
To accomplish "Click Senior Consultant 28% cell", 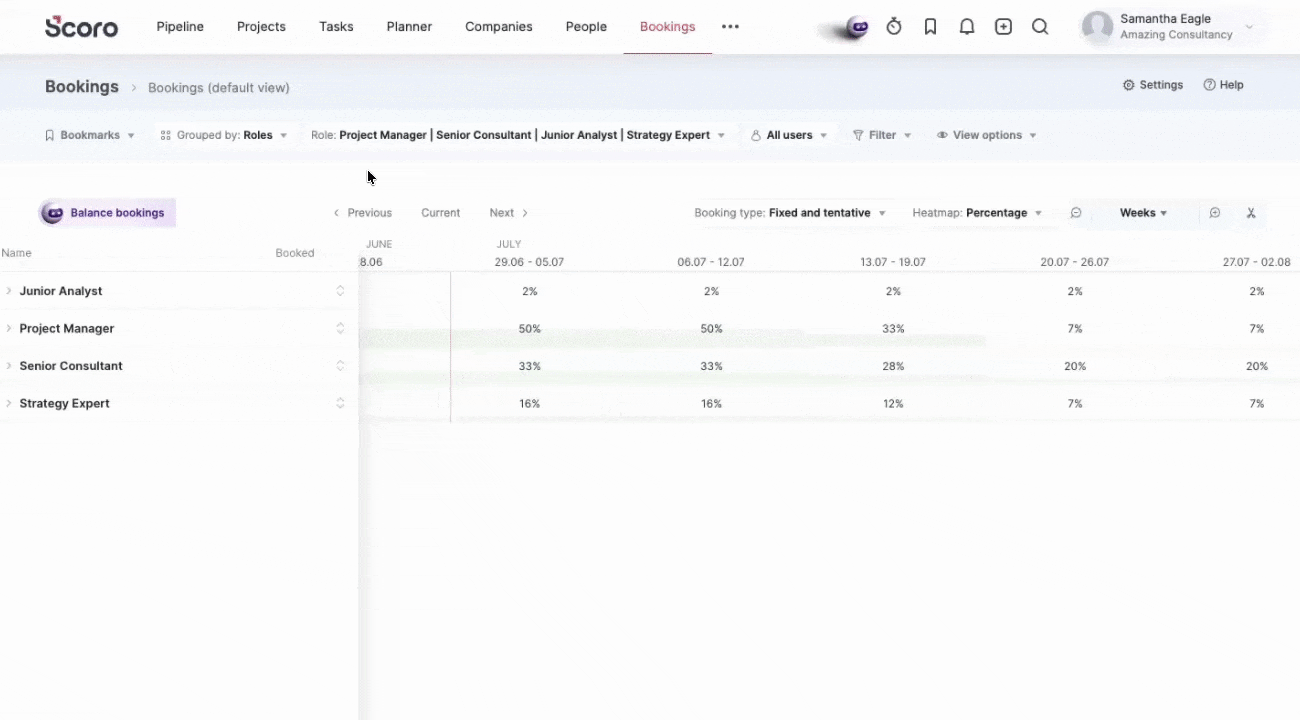I will pos(893,366).
